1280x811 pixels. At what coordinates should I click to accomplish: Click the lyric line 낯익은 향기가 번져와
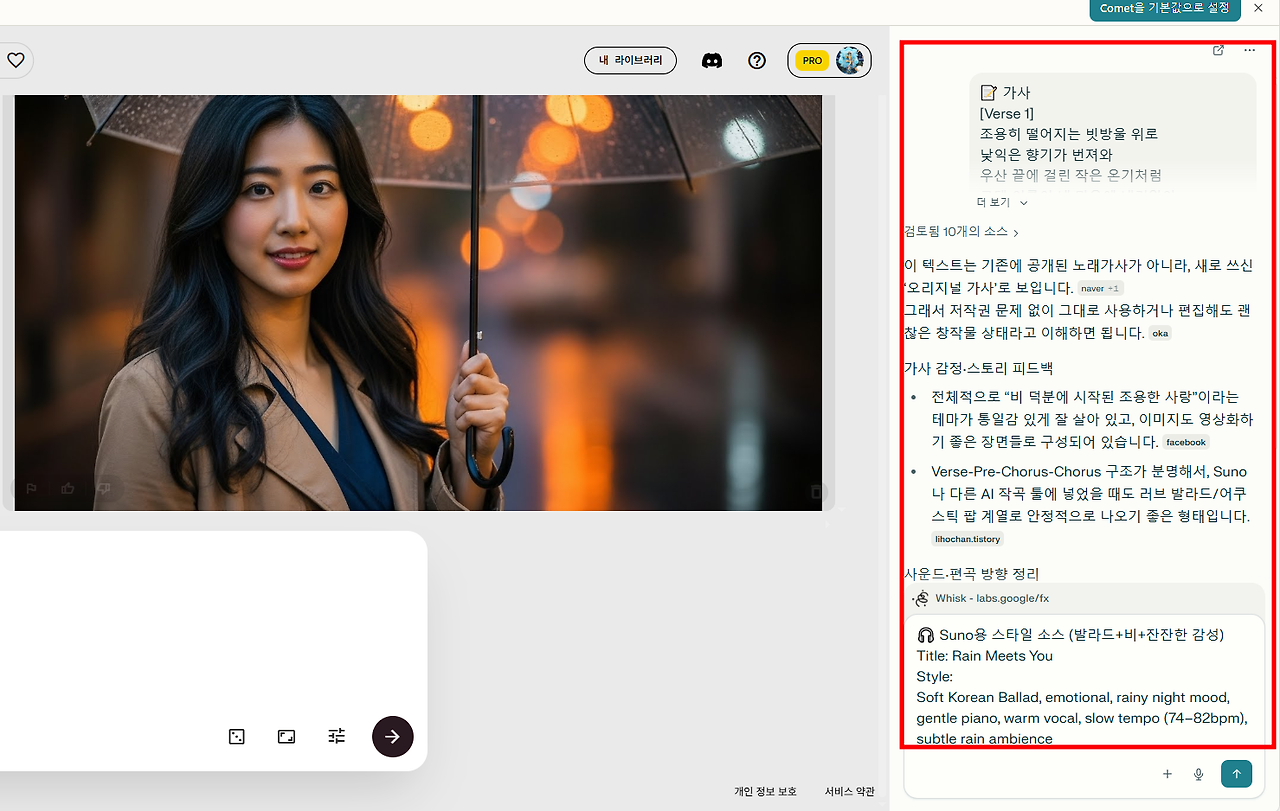(x=1046, y=155)
